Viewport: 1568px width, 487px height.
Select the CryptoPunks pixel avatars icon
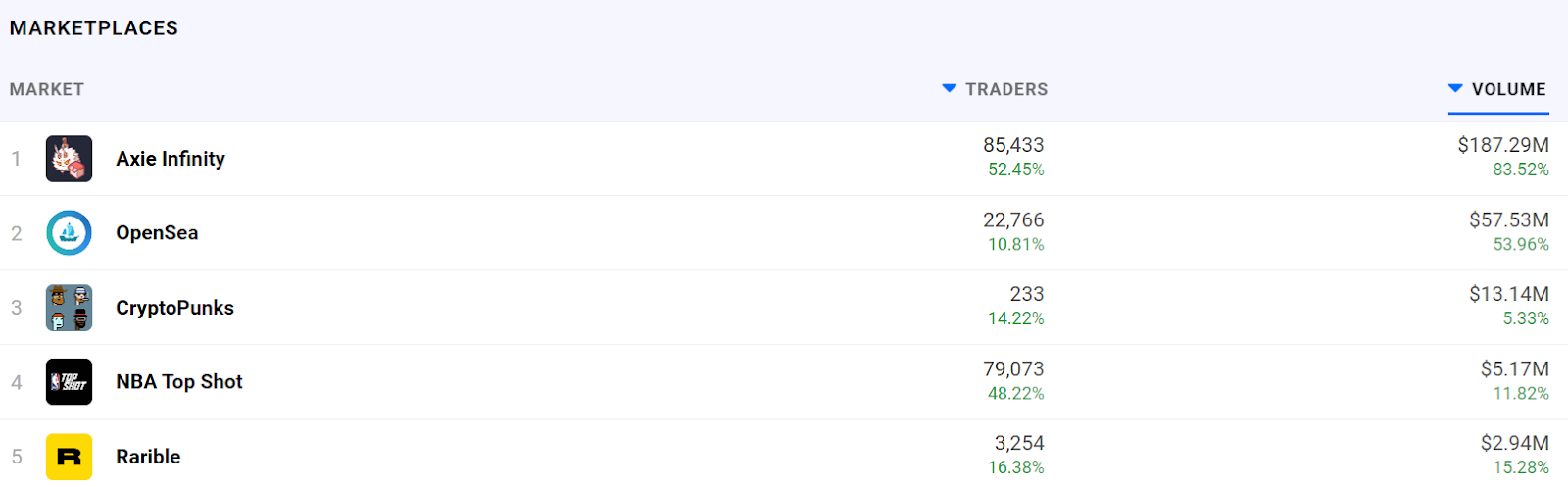click(x=69, y=308)
